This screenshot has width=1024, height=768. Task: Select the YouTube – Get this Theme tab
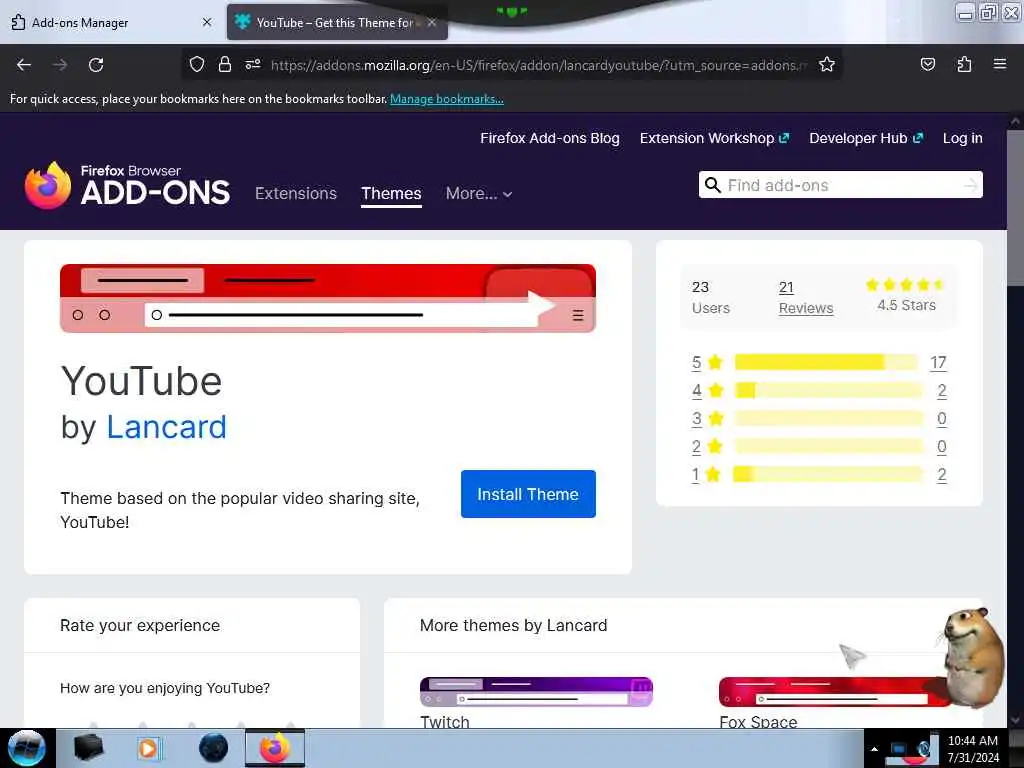point(337,22)
